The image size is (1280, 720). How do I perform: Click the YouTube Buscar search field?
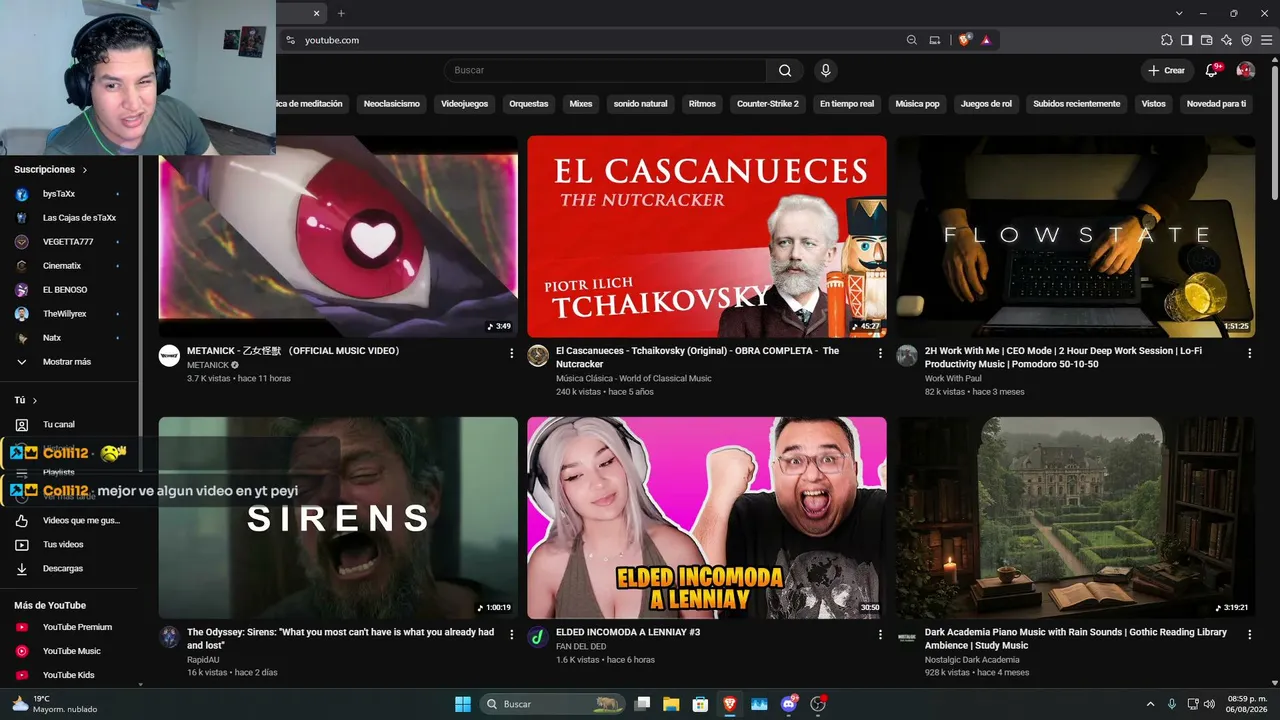tap(606, 70)
